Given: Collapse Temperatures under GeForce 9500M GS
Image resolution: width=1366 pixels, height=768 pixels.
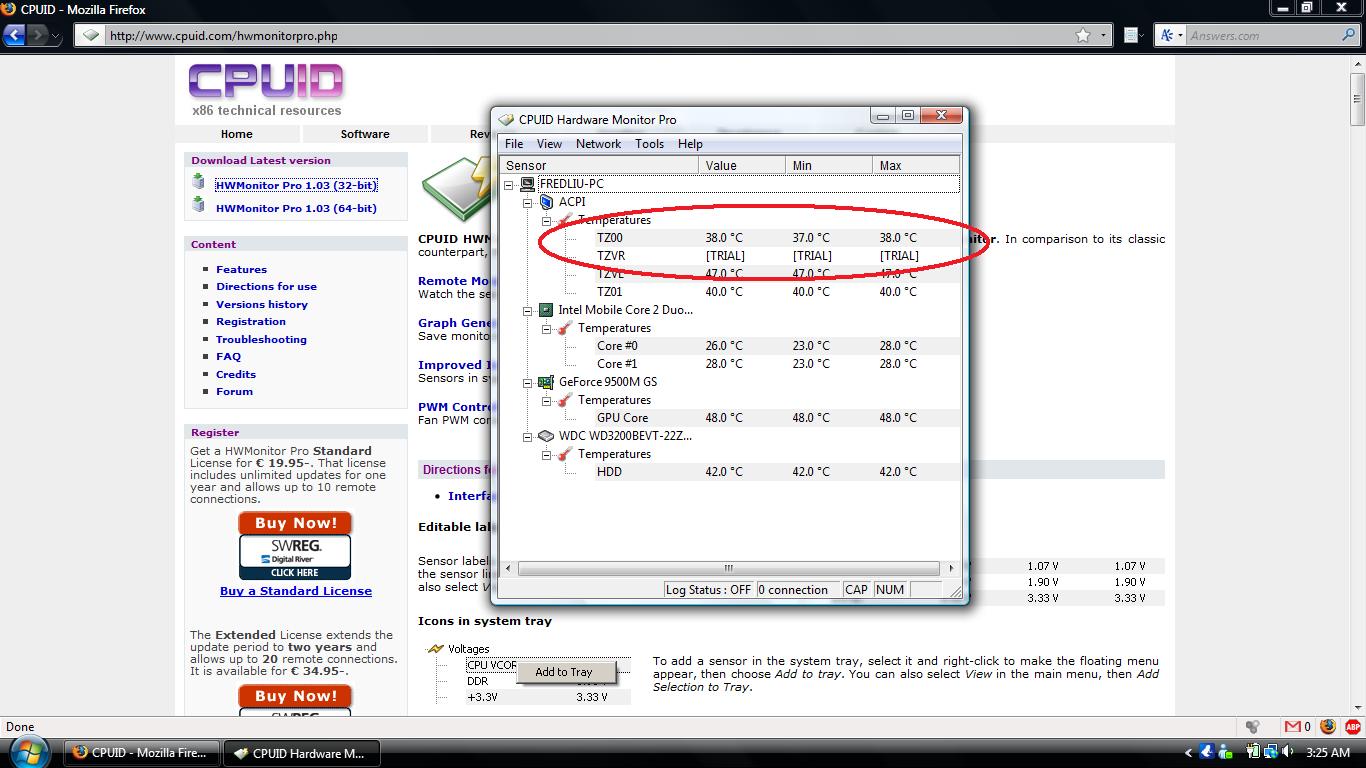Looking at the screenshot, I should [546, 400].
